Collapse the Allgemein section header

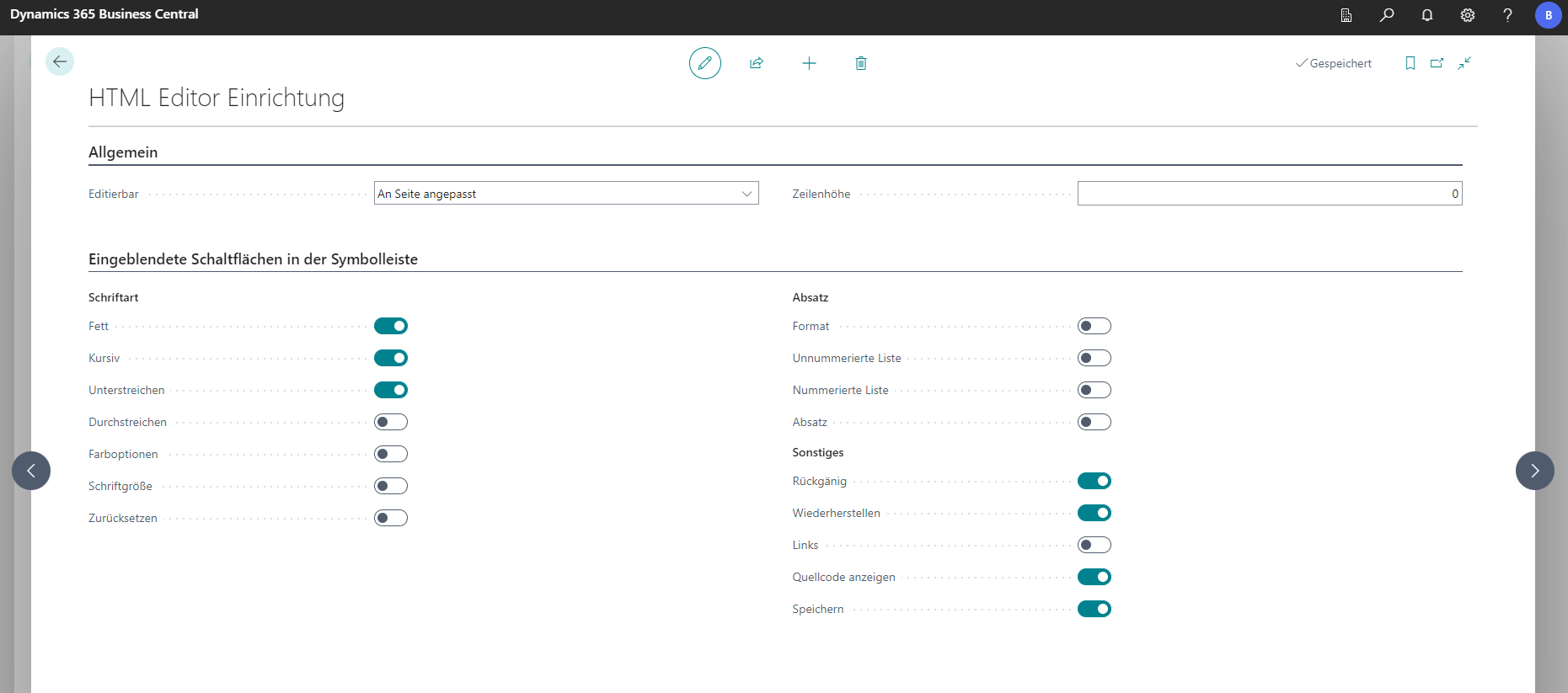click(123, 152)
